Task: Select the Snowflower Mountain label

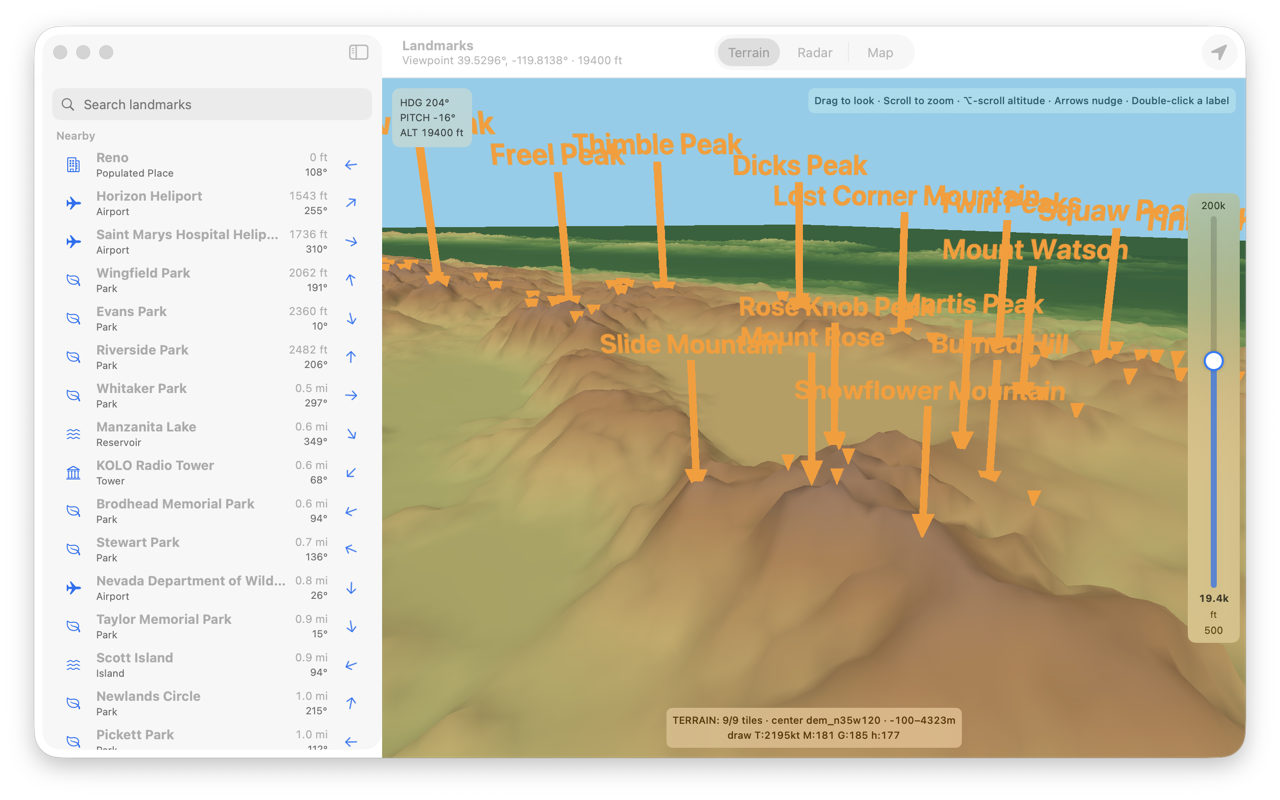Action: coord(930,391)
